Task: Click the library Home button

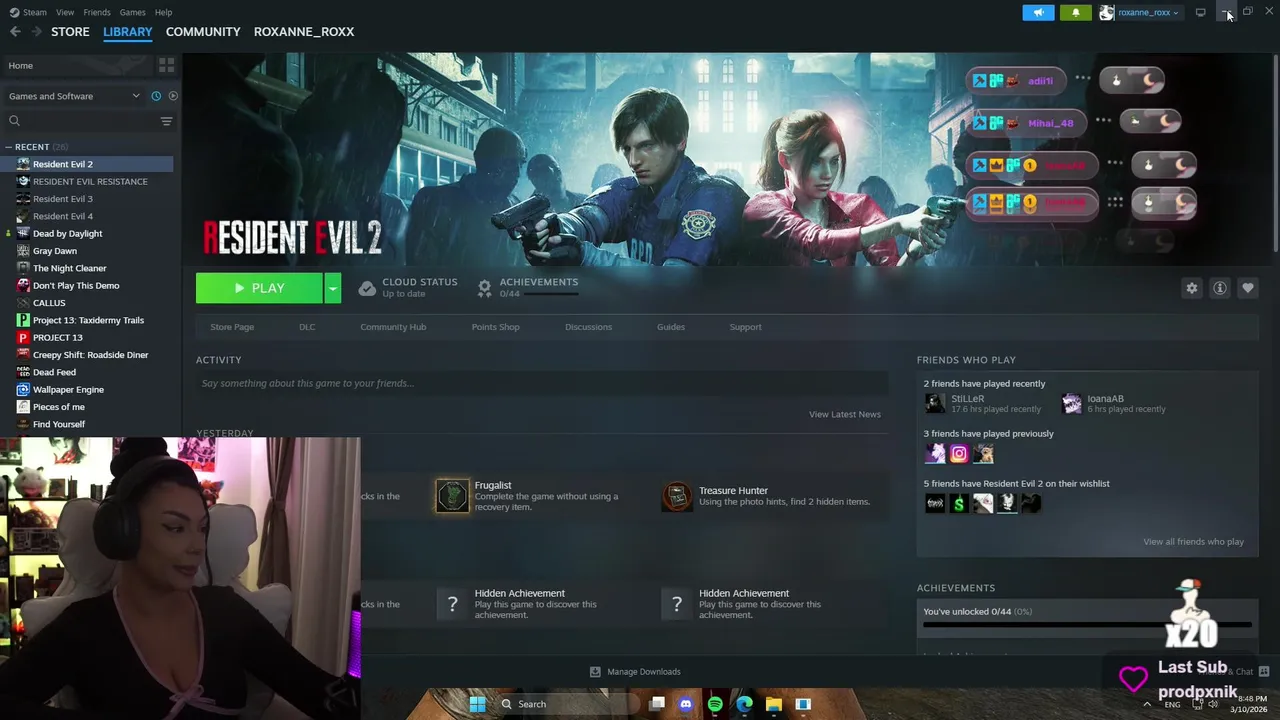Action: coord(76,65)
